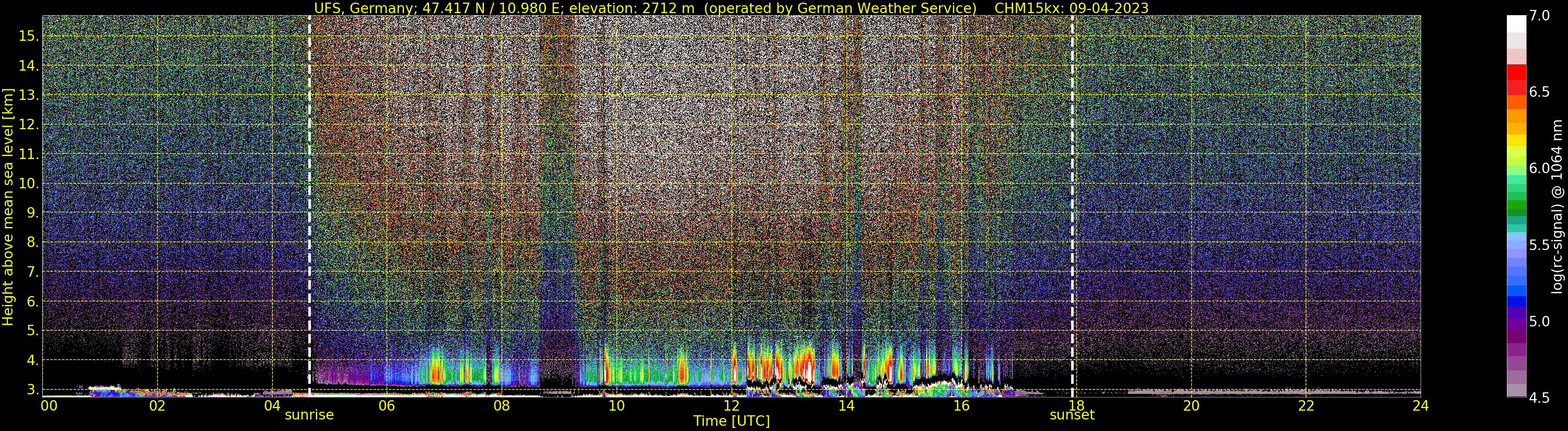Screen dimensions: 1568x431
Task: Click the plot title starting 'UFS, Germany'
Action: click(x=731, y=8)
